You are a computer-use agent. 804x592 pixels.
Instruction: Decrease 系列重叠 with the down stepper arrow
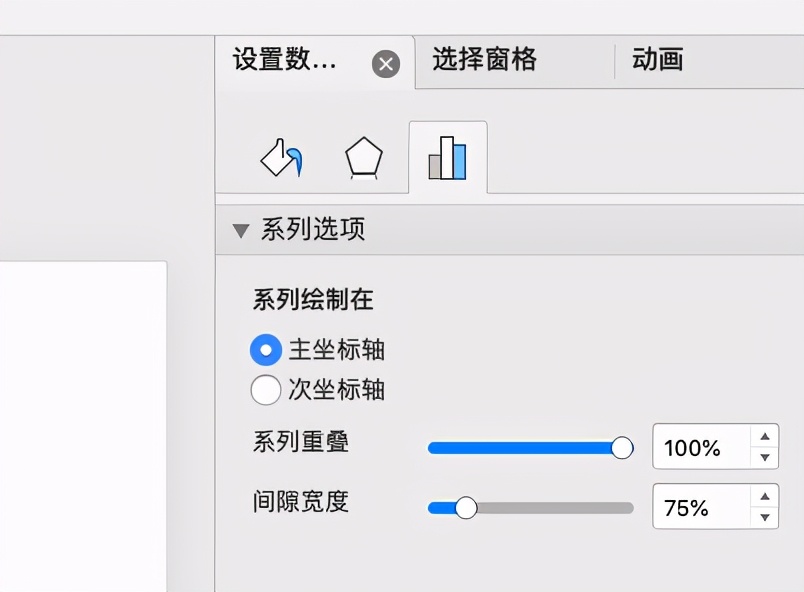pos(765,457)
